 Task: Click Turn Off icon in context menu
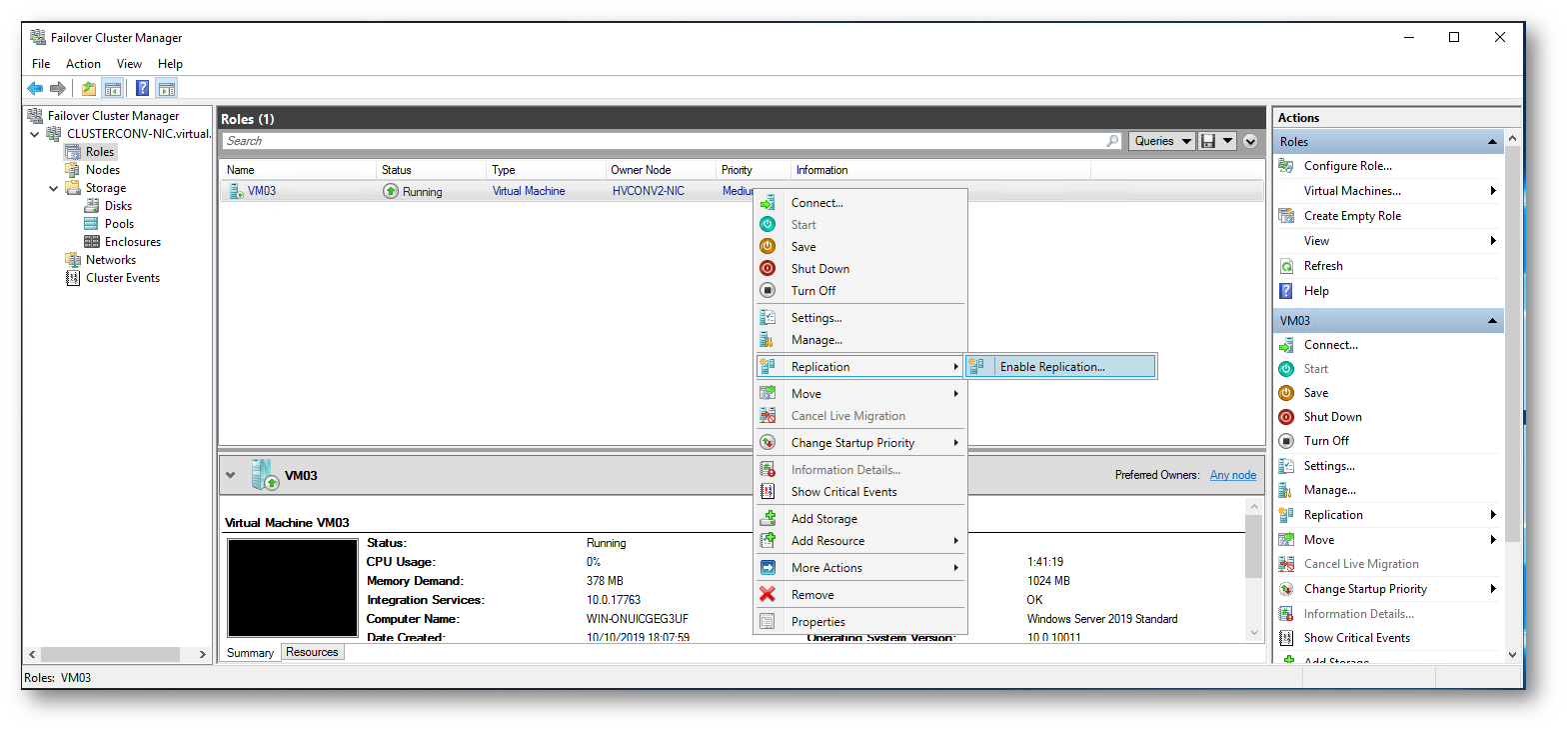768,290
